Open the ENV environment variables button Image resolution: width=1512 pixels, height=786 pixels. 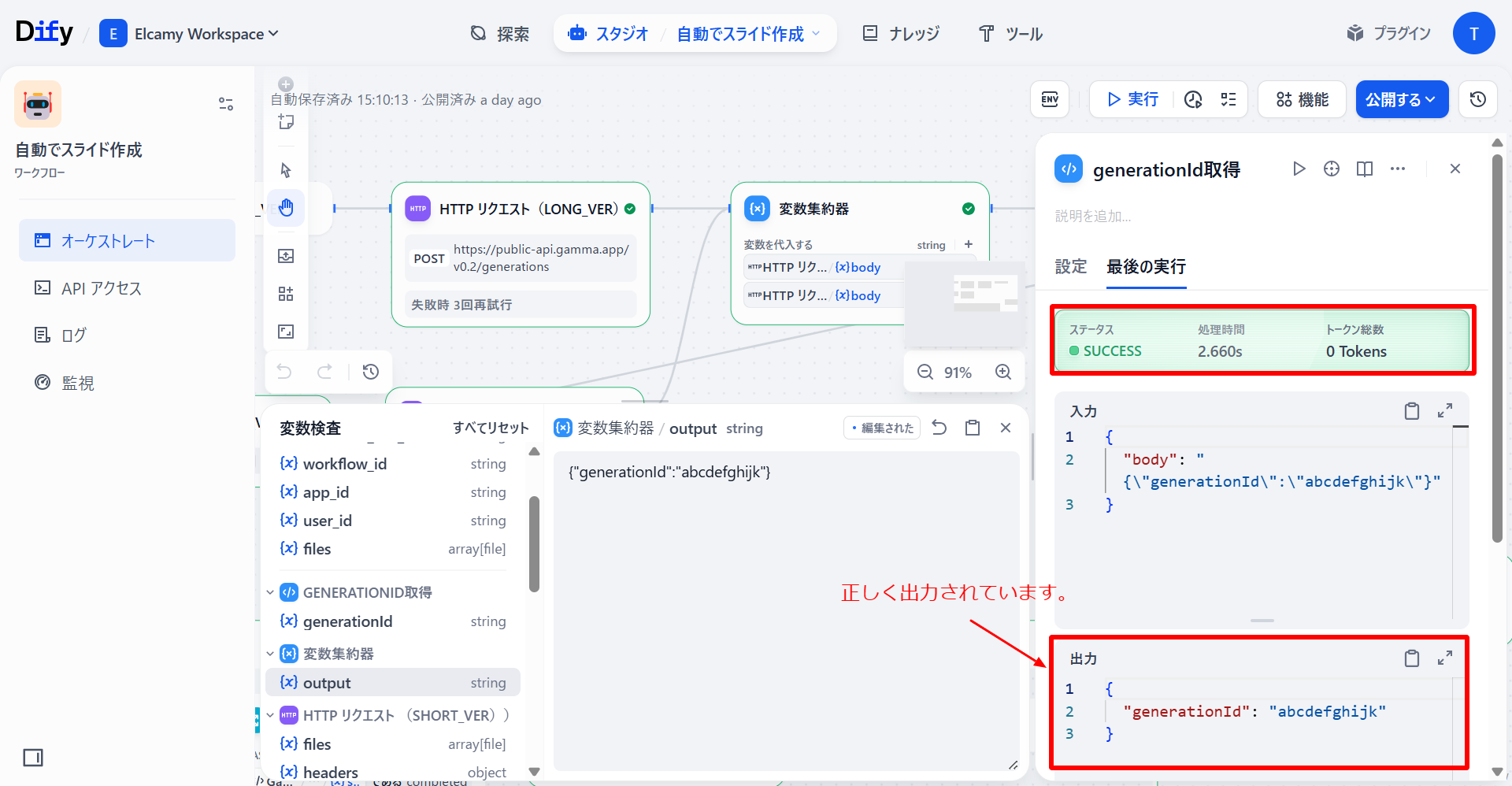(1050, 99)
